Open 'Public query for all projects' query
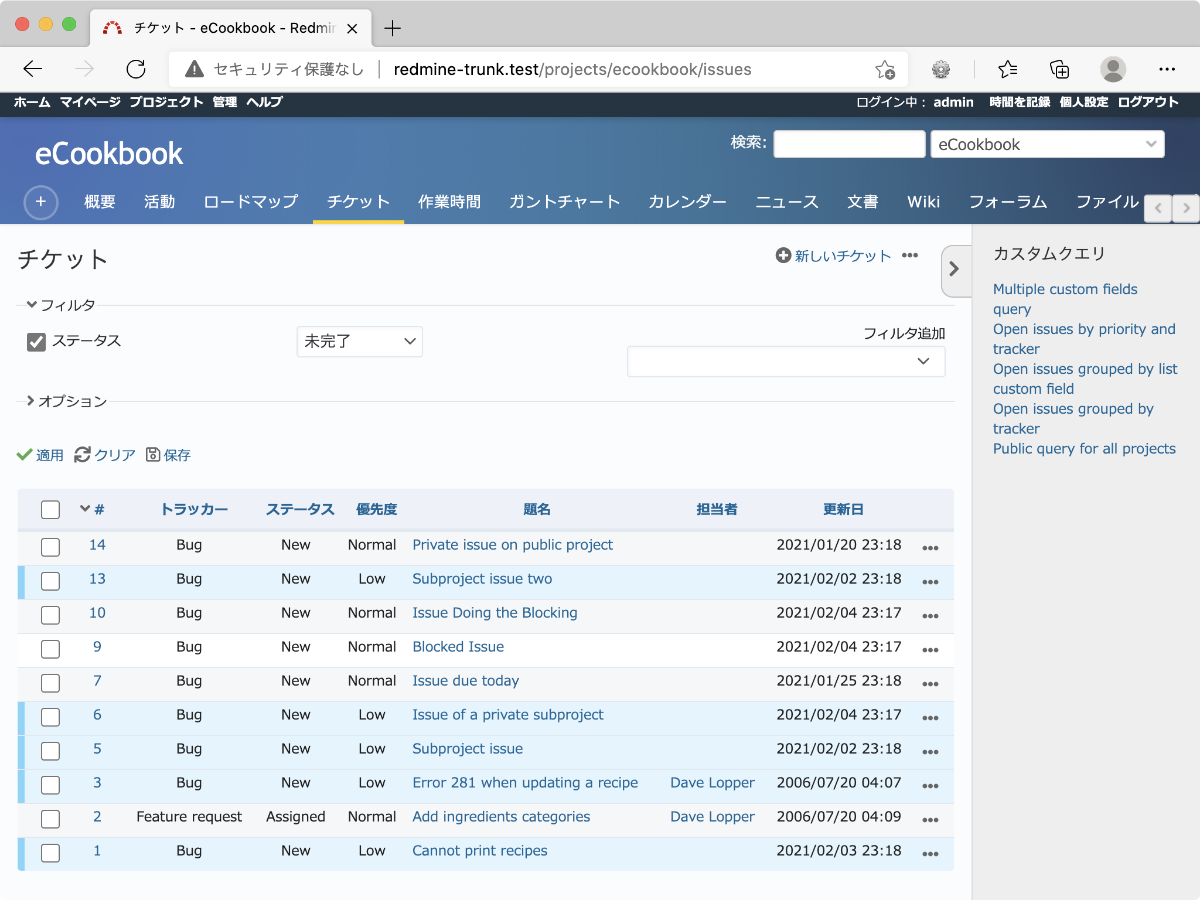This screenshot has height=900, width=1200. [1084, 449]
